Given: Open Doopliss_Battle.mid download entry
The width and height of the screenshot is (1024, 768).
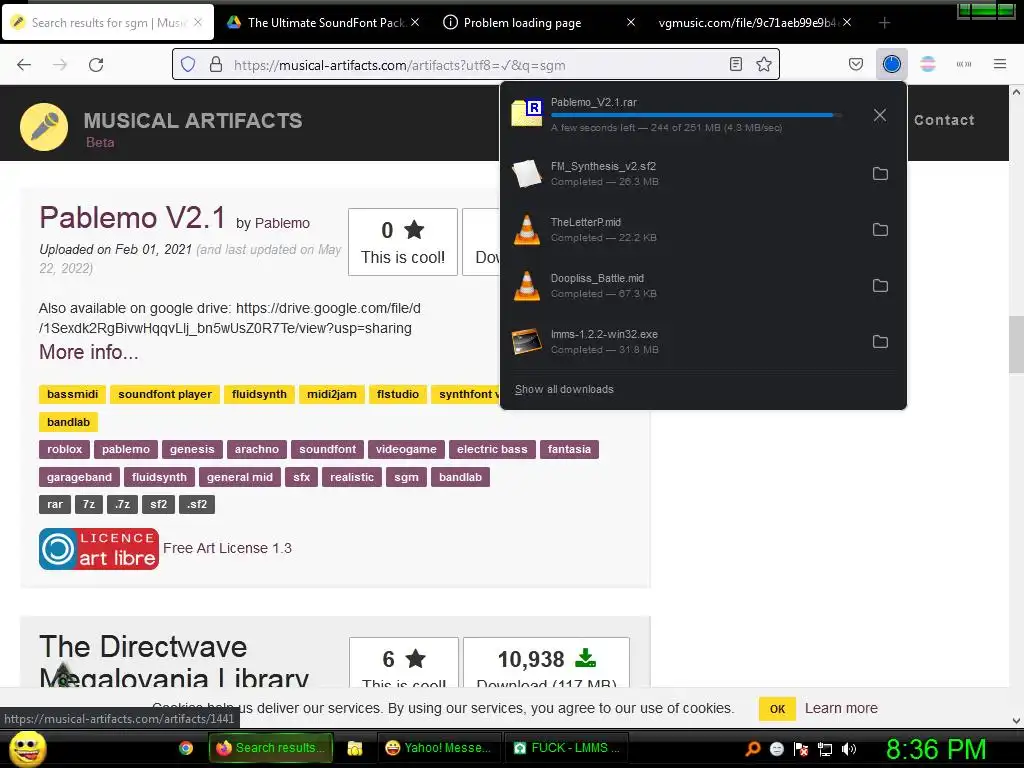Looking at the screenshot, I should (x=682, y=285).
